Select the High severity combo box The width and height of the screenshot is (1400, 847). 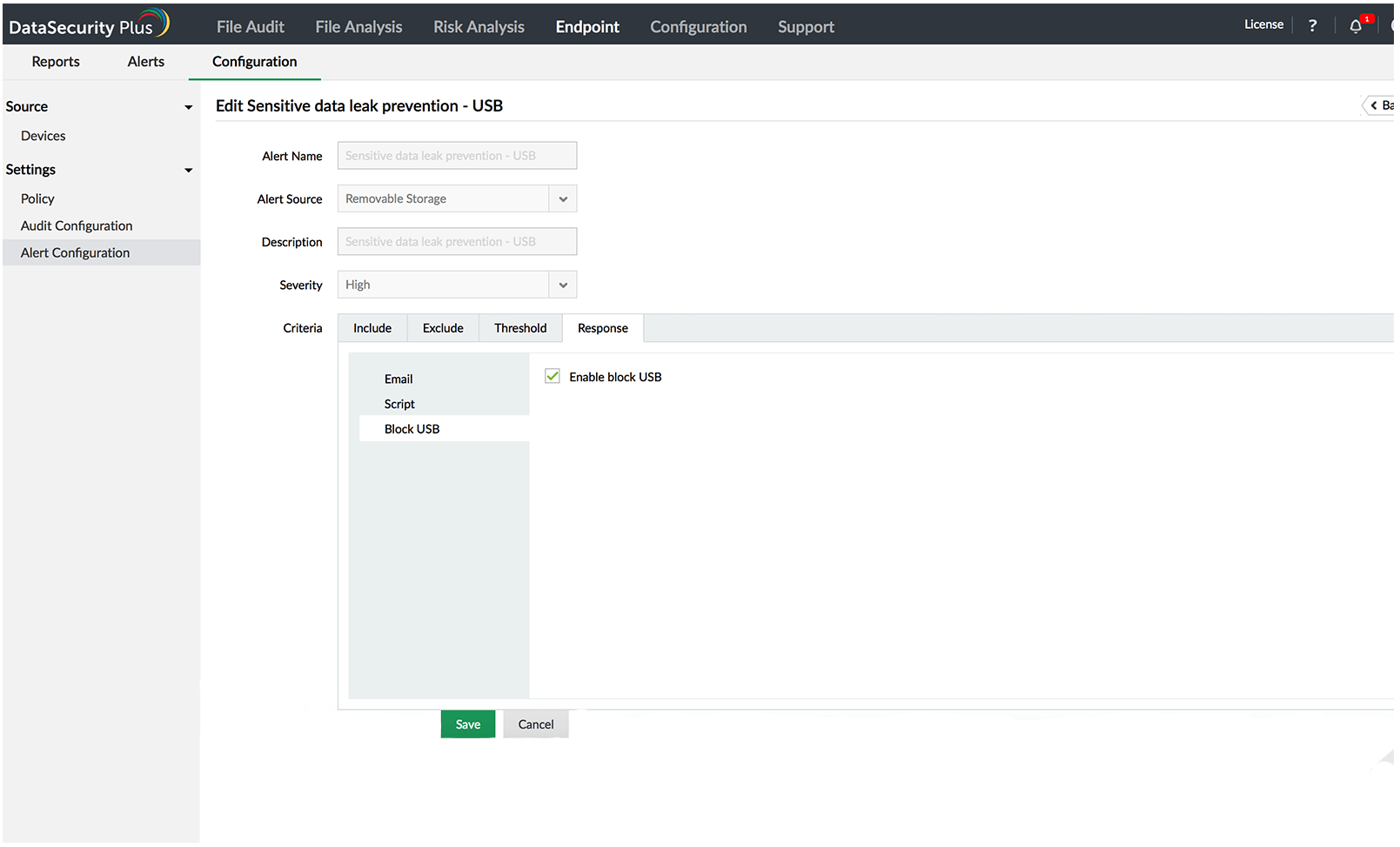[x=457, y=285]
